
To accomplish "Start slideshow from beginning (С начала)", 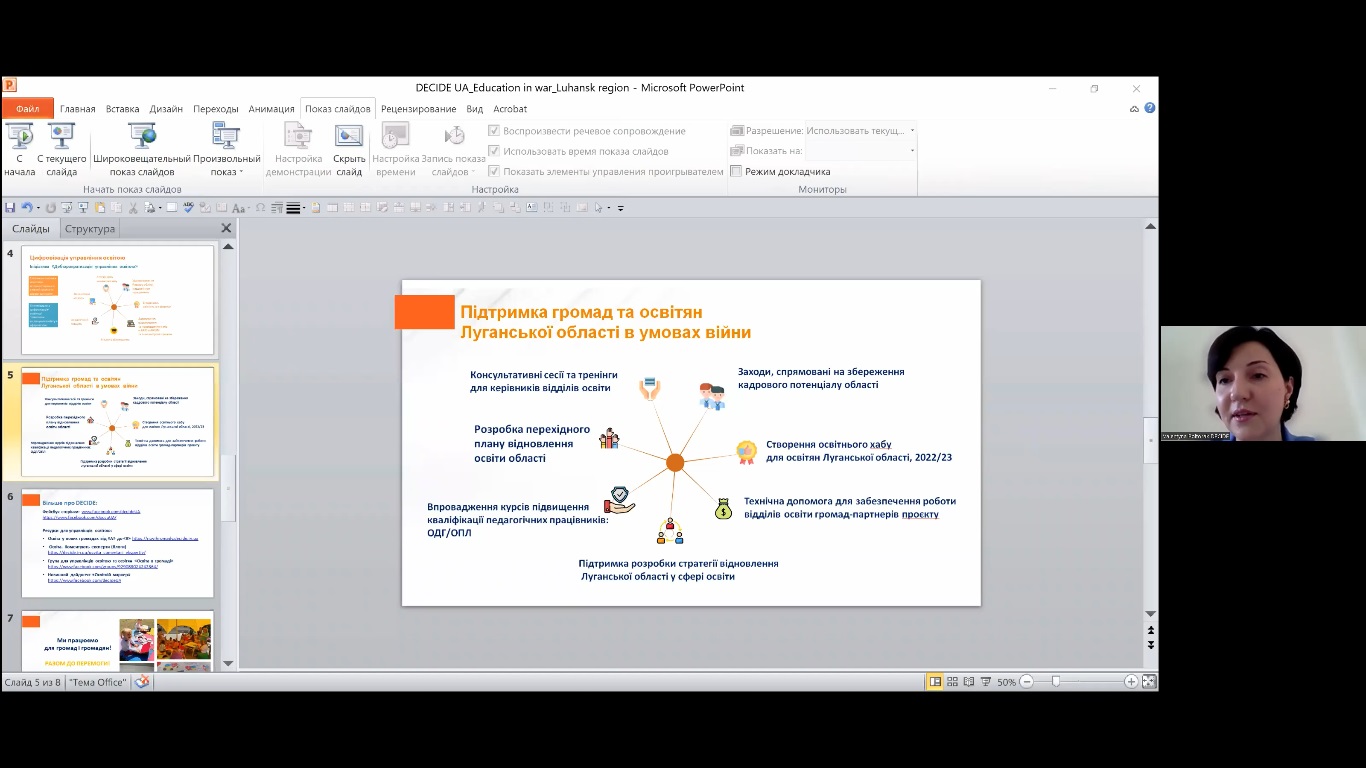I will tap(19, 150).
